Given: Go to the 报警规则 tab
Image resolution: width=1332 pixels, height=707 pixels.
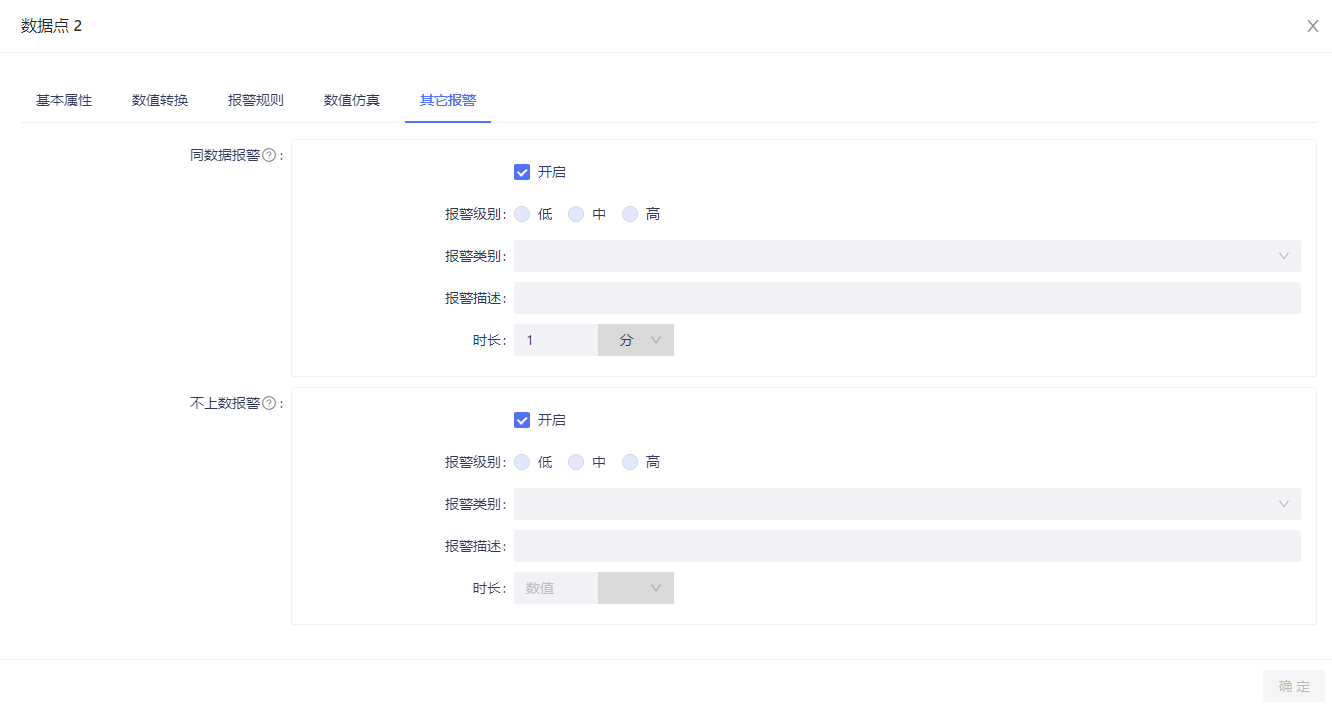Looking at the screenshot, I should pyautogui.click(x=256, y=100).
